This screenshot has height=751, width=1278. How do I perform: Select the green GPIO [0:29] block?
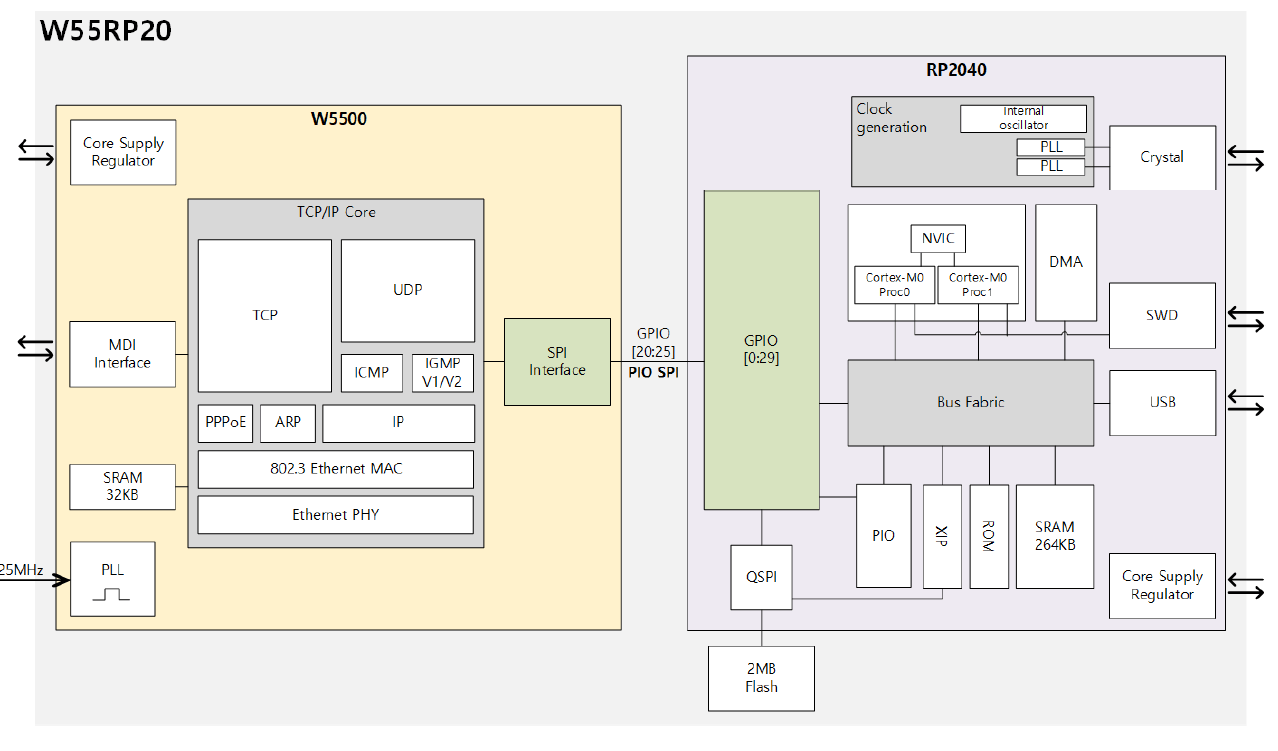pyautogui.click(x=761, y=350)
